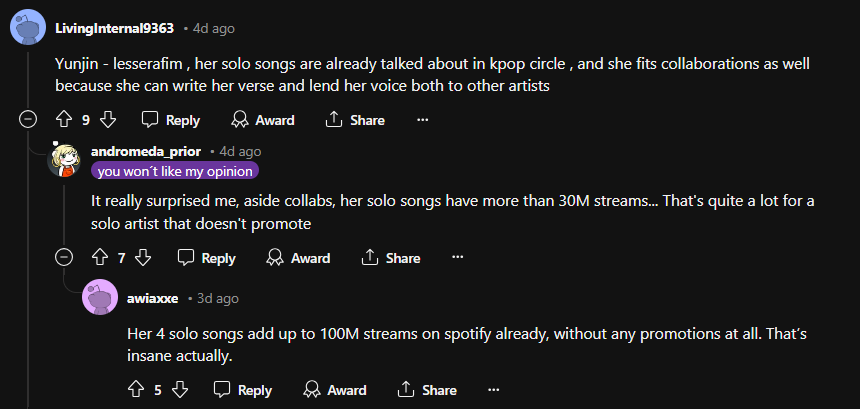Open more options on LivingInternal9363's comment
Viewport: 860px width, 409px height.
coord(422,120)
